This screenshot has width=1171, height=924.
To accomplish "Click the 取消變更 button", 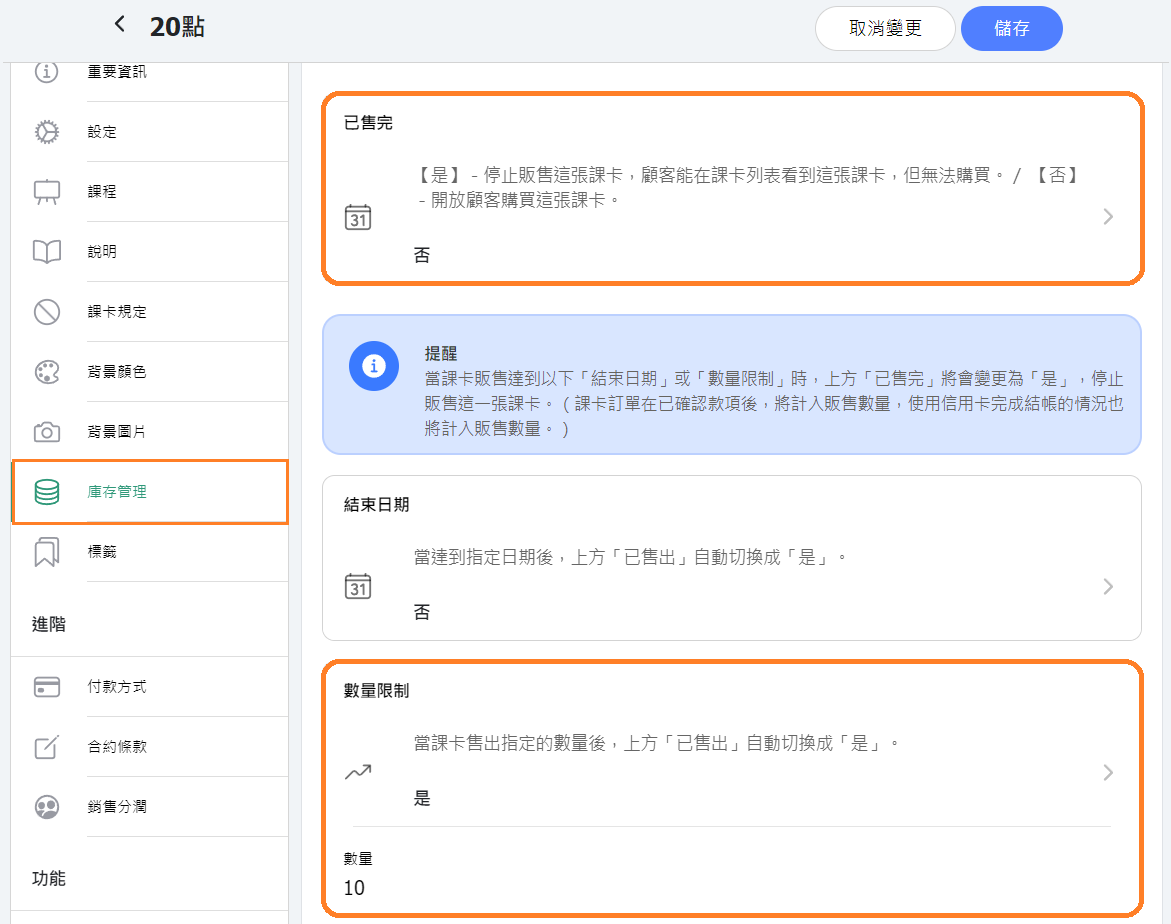I will coord(885,29).
